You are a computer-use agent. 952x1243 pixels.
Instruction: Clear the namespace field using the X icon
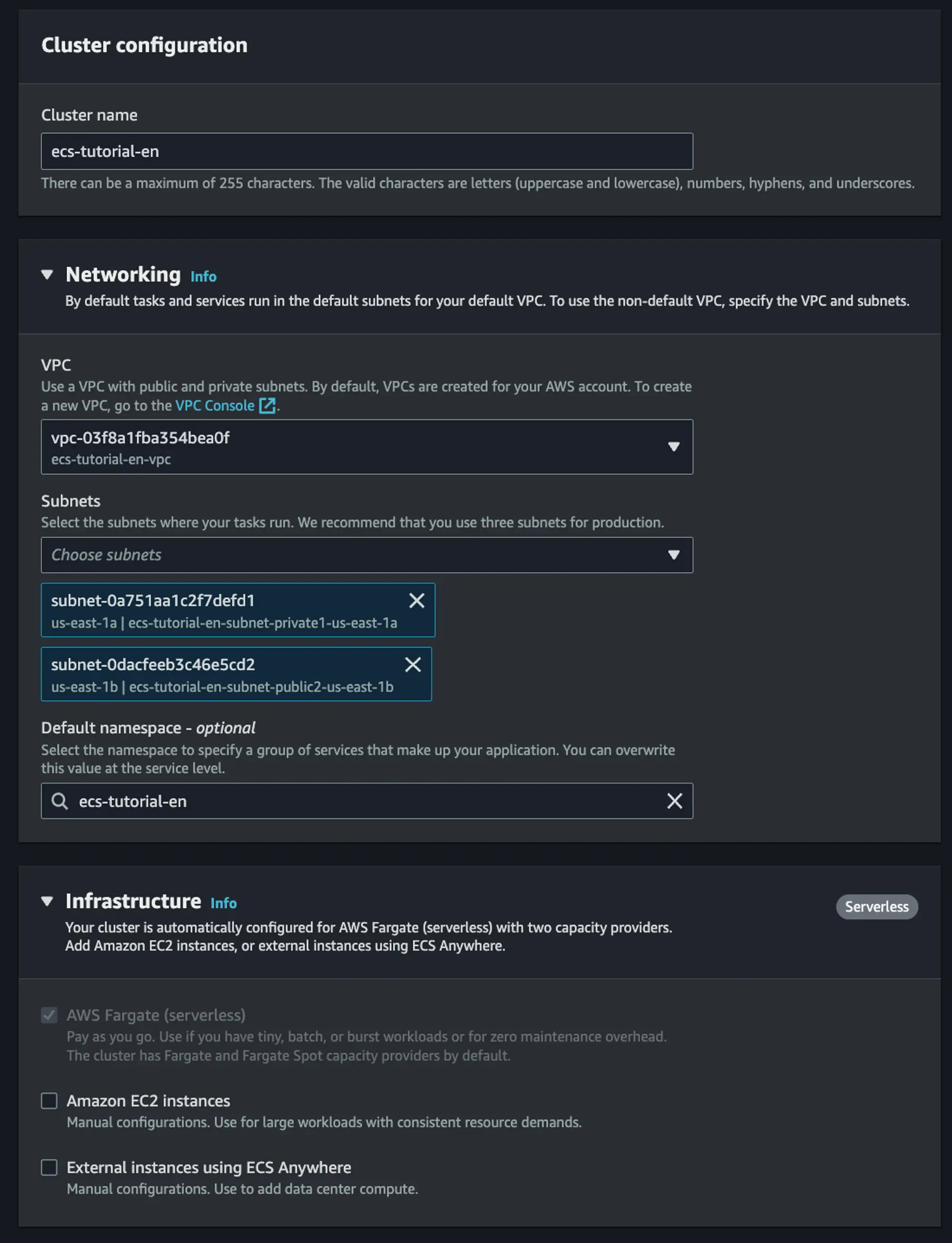(674, 801)
